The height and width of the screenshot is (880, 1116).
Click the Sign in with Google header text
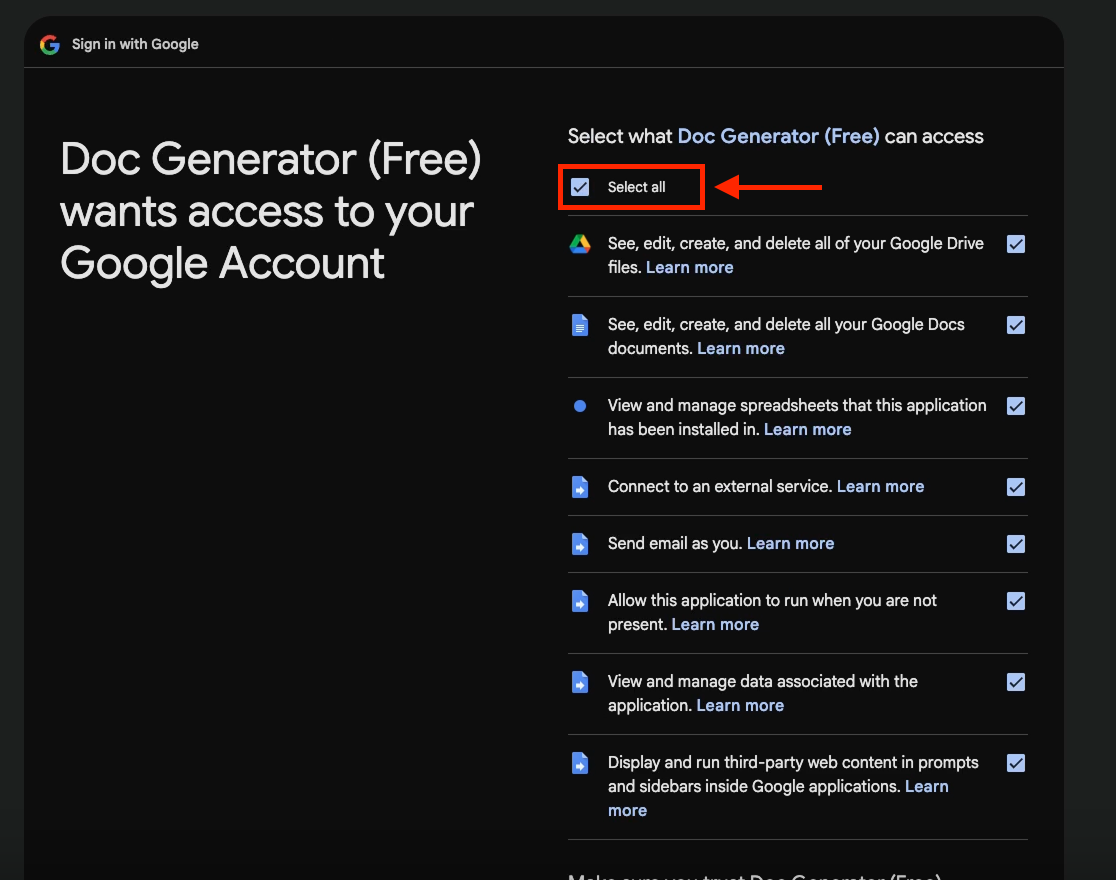tap(135, 44)
